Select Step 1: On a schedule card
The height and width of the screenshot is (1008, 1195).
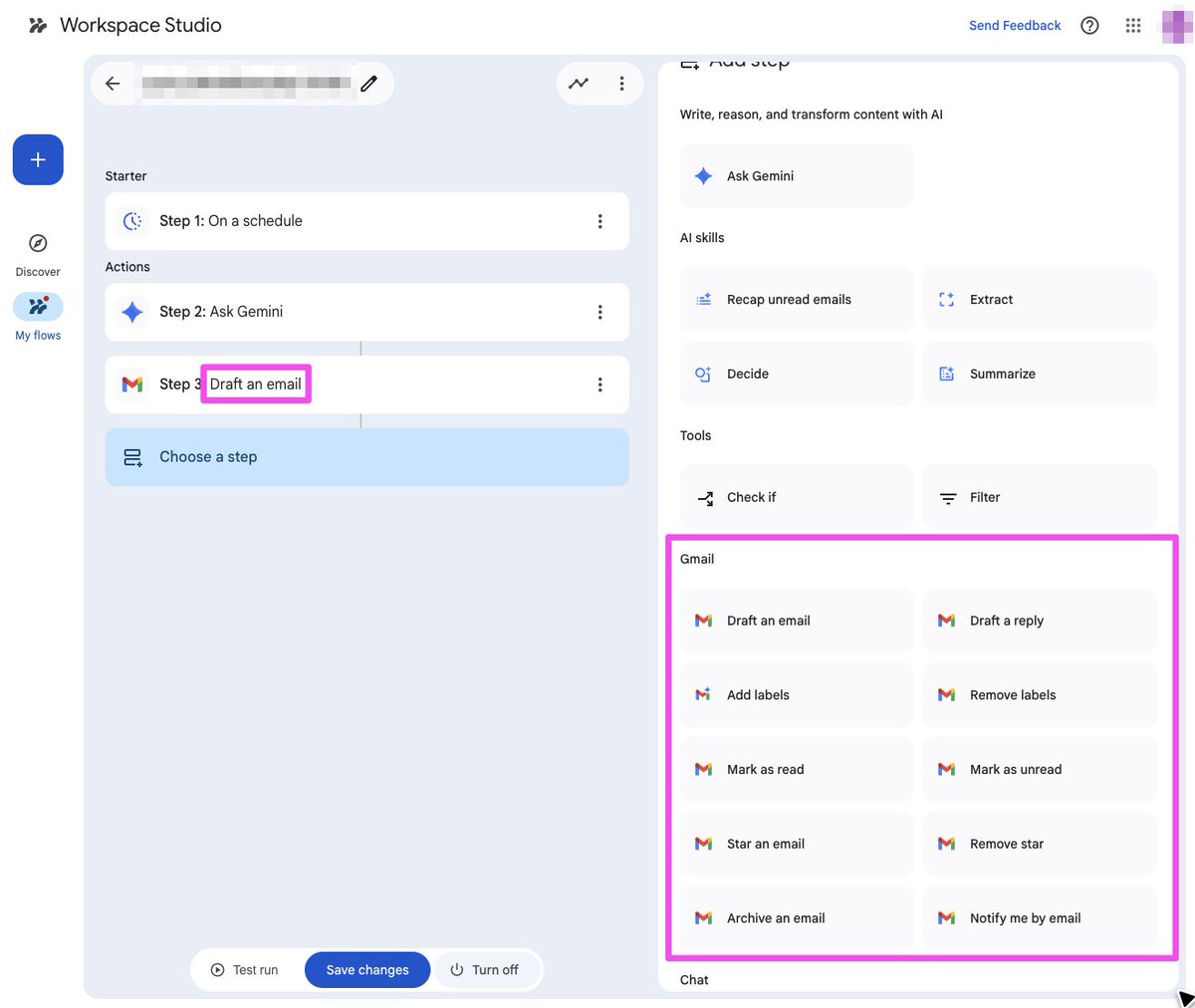[x=366, y=221]
